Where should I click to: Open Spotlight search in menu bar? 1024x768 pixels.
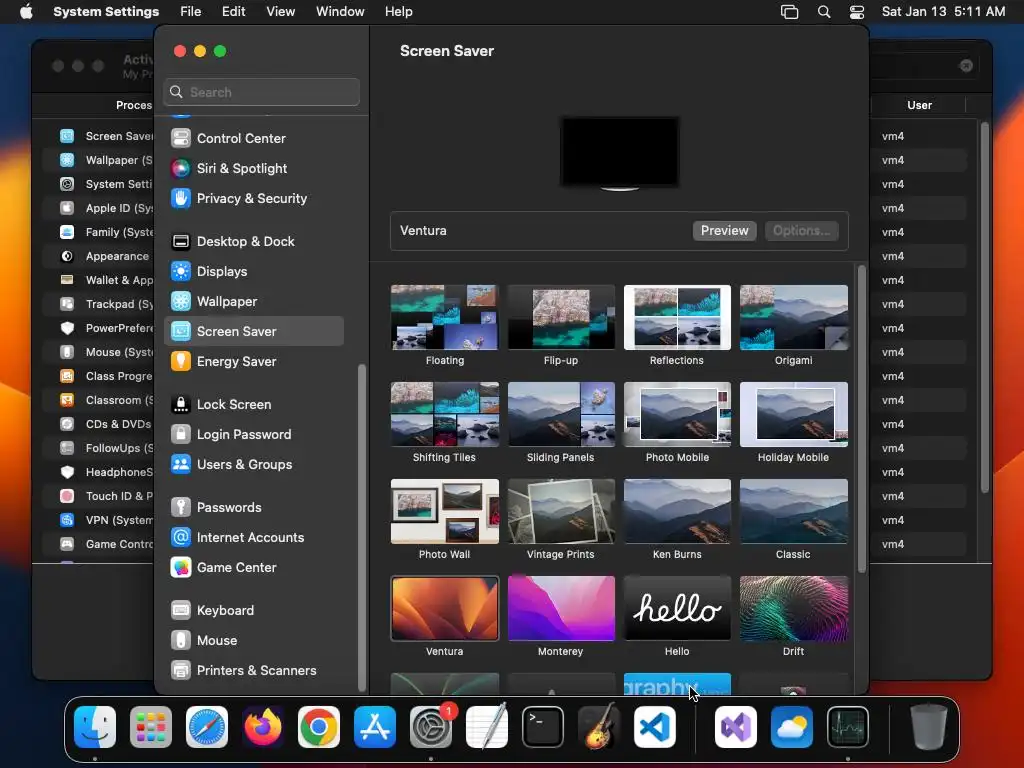[824, 12]
